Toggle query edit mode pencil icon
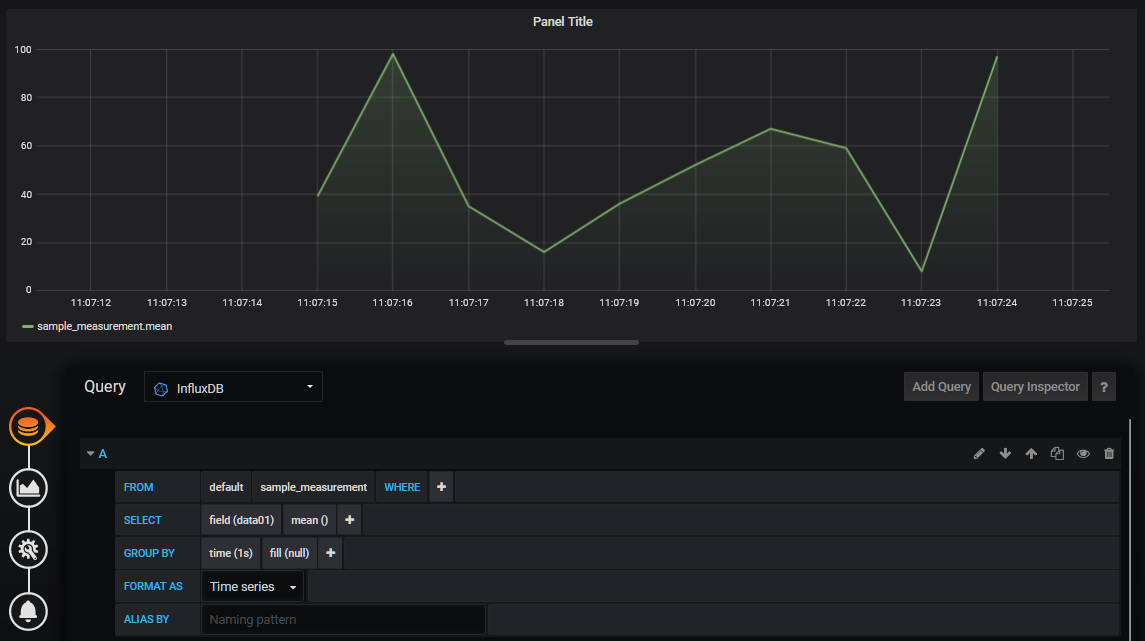This screenshot has width=1145, height=641. pos(979,454)
